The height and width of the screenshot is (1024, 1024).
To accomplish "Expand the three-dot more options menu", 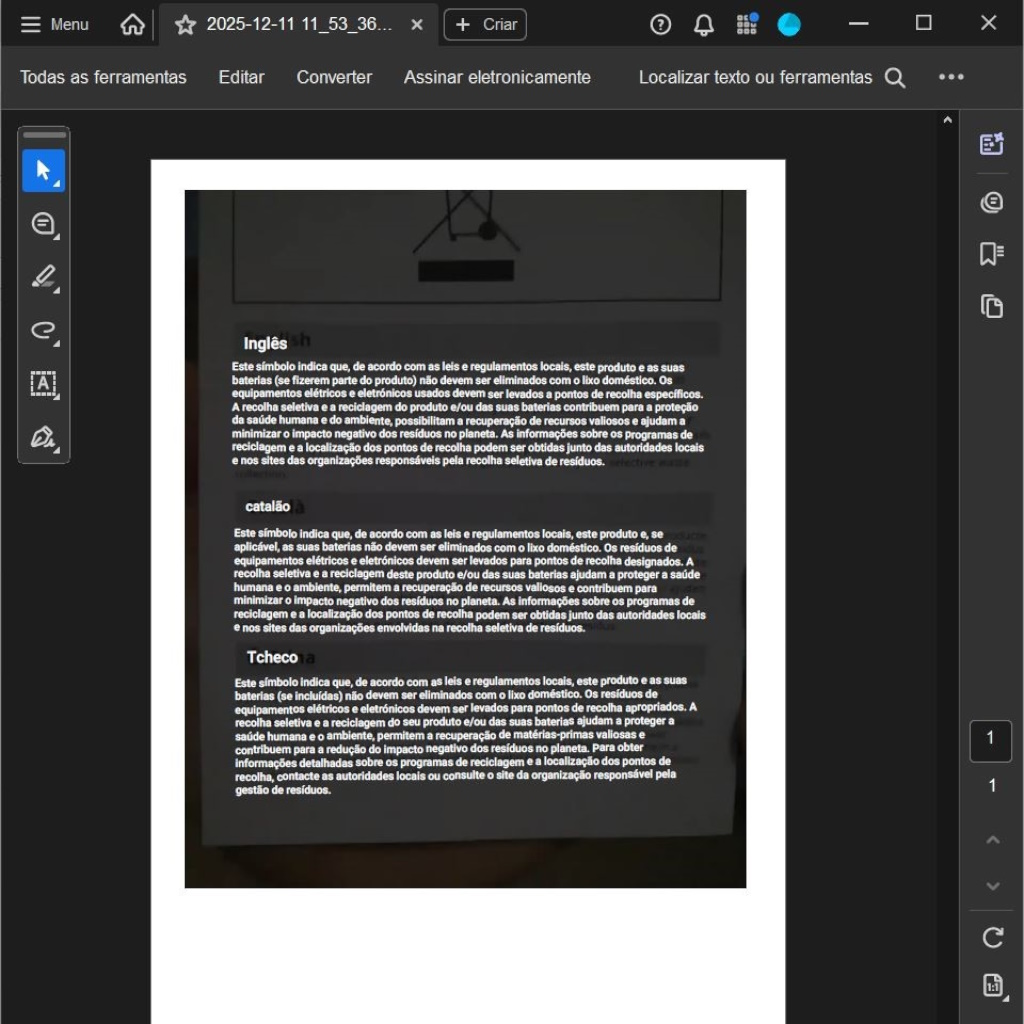I will coord(951,77).
